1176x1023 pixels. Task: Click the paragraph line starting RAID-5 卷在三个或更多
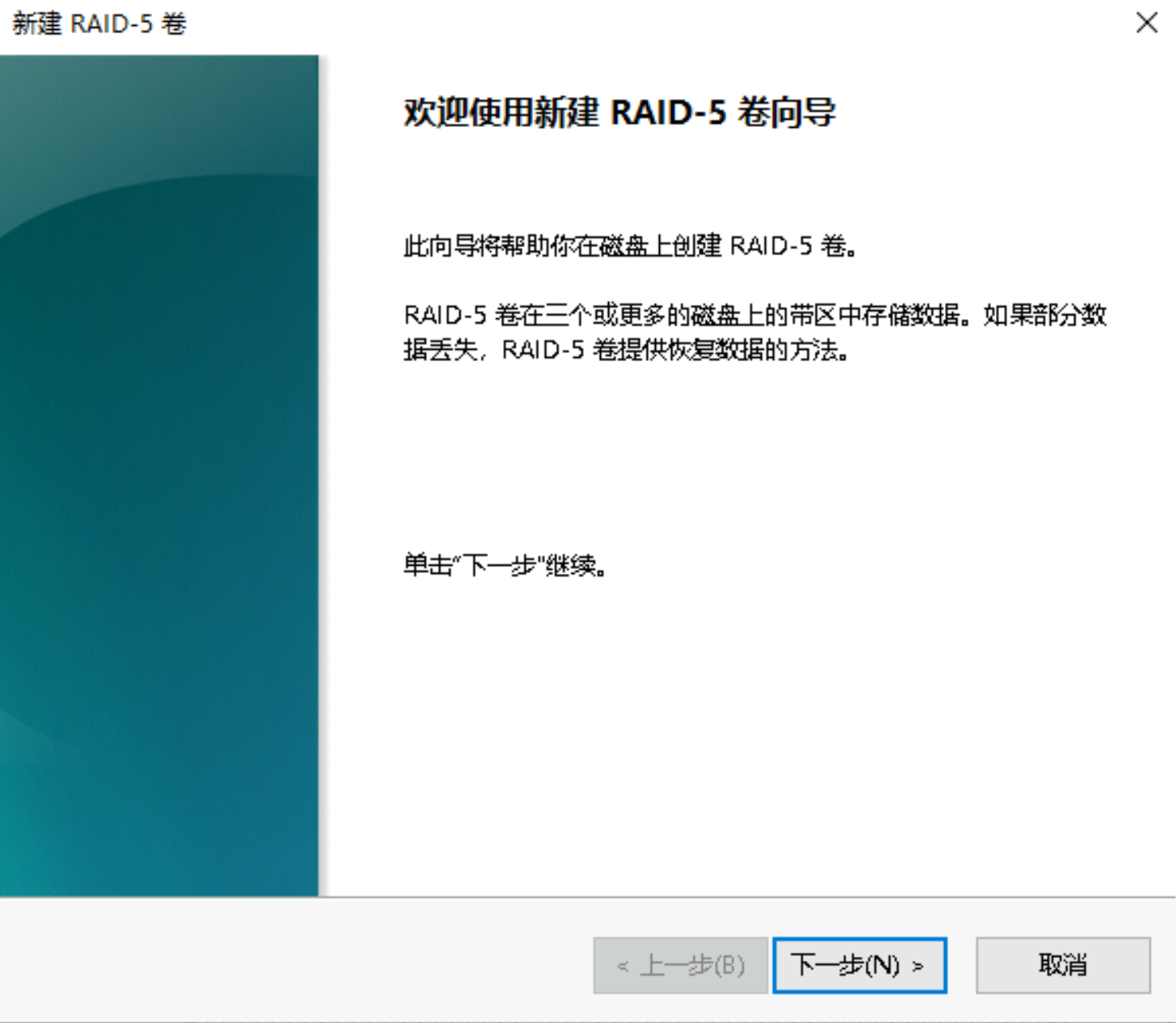pyautogui.click(x=755, y=314)
